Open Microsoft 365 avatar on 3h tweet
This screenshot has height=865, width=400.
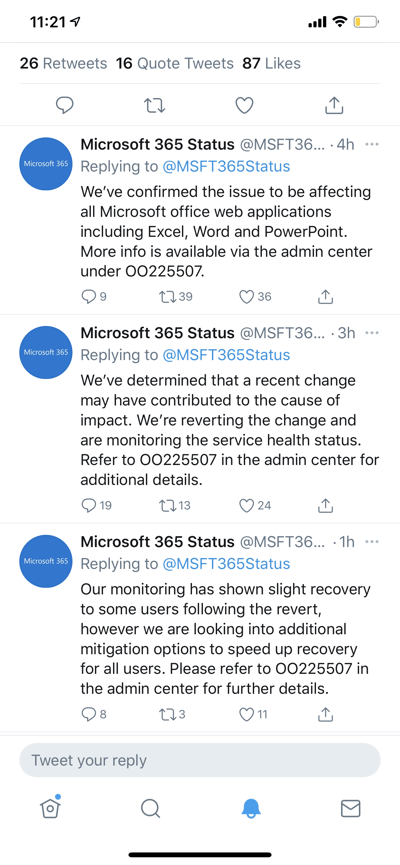point(46,353)
